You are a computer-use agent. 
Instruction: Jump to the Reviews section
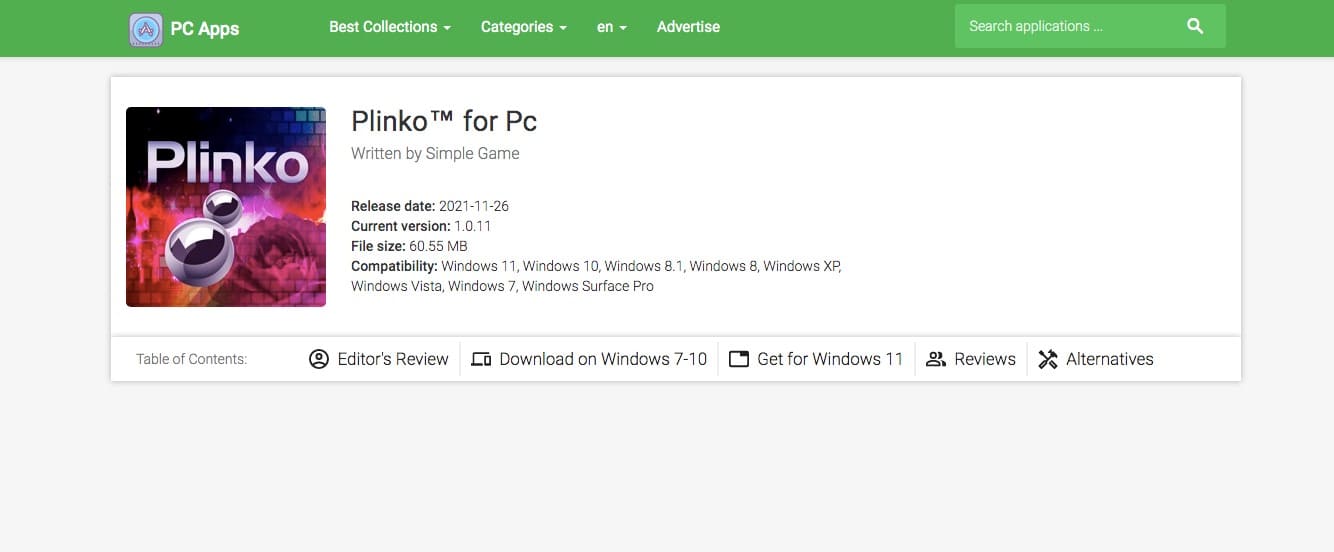971,359
